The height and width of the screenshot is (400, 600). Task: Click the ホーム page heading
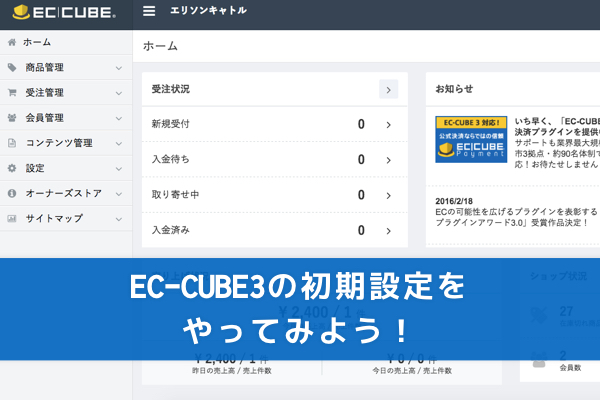[160, 46]
